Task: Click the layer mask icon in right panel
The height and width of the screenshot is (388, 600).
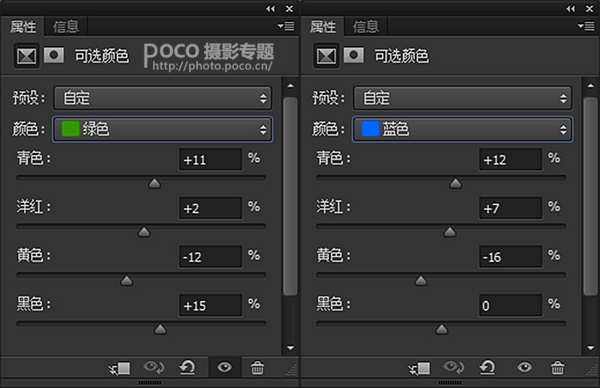Action: click(x=354, y=55)
